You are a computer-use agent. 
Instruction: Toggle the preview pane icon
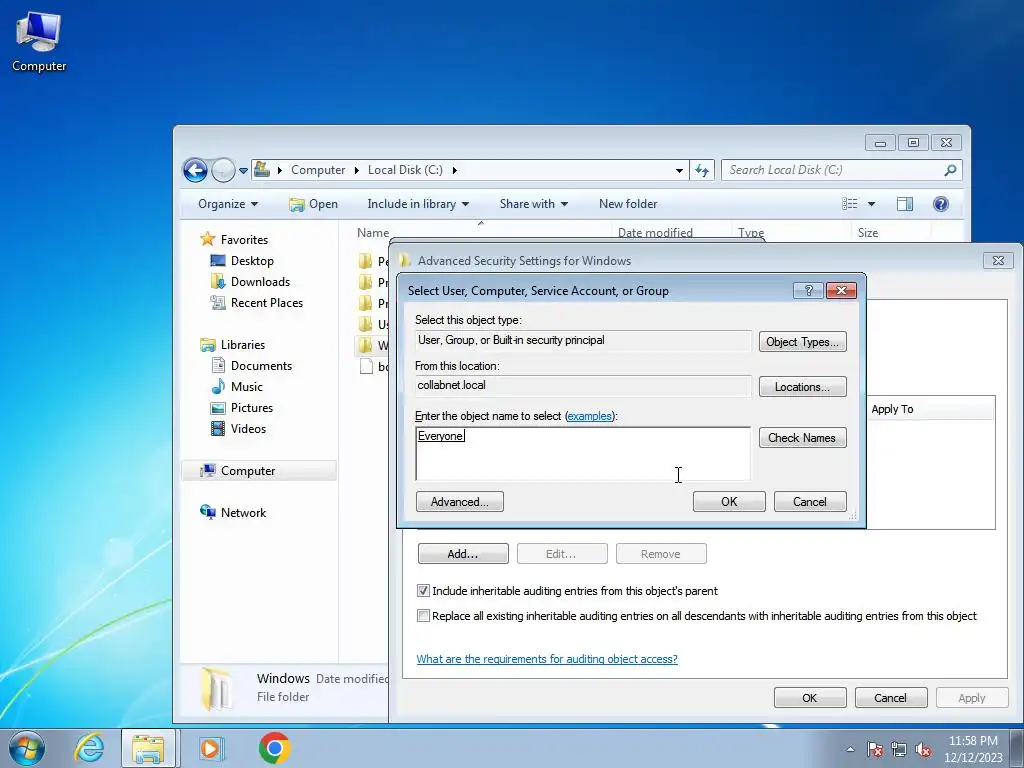[904, 204]
